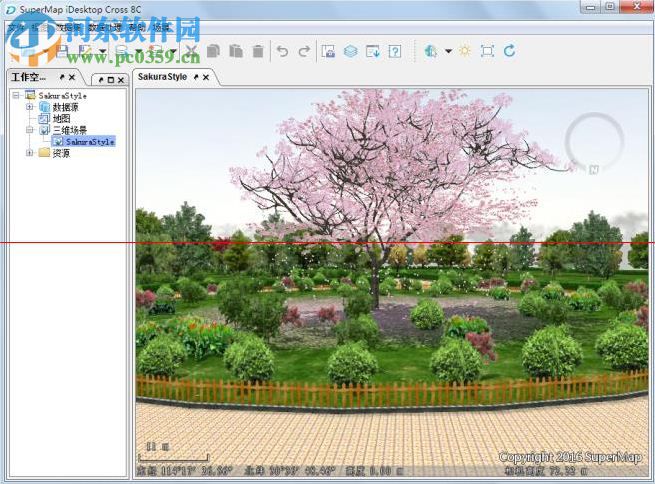Image resolution: width=655 pixels, height=484 pixels.
Task: Open the 帮助 menu
Action: pyautogui.click(x=137, y=28)
